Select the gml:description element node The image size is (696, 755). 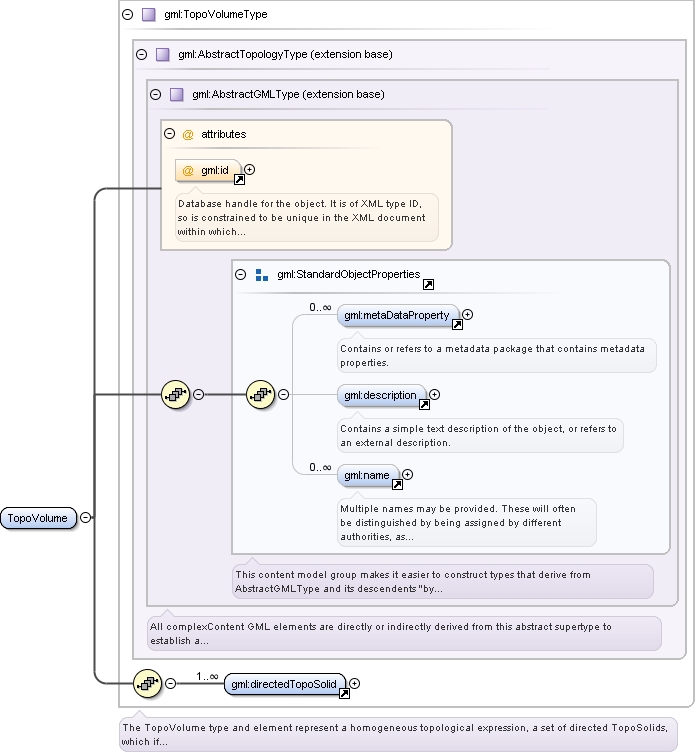click(381, 395)
